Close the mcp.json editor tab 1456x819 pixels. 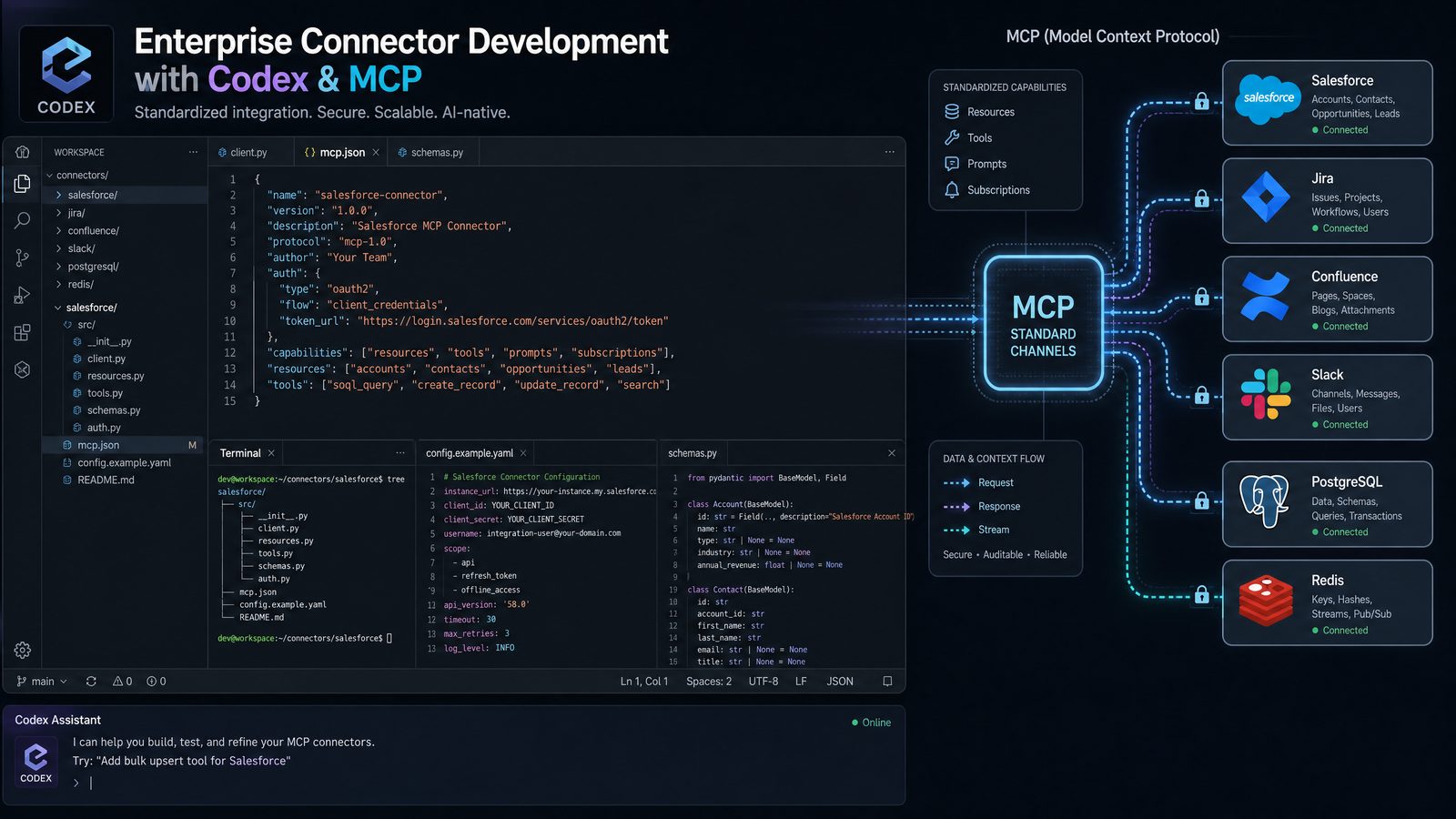click(x=376, y=153)
